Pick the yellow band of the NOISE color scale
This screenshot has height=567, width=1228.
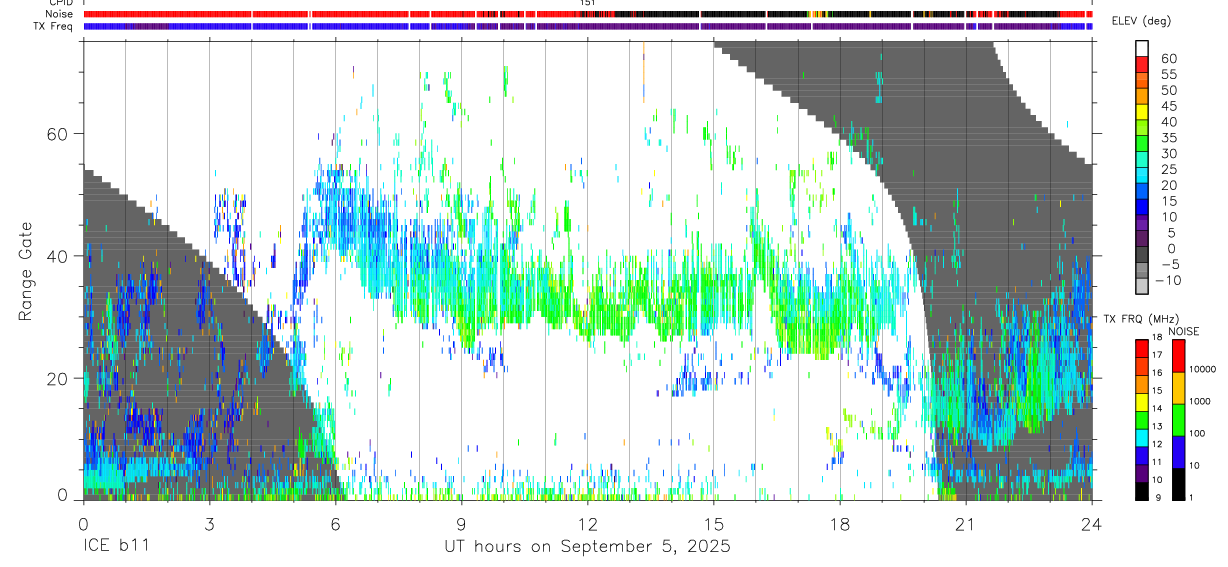point(1178,388)
